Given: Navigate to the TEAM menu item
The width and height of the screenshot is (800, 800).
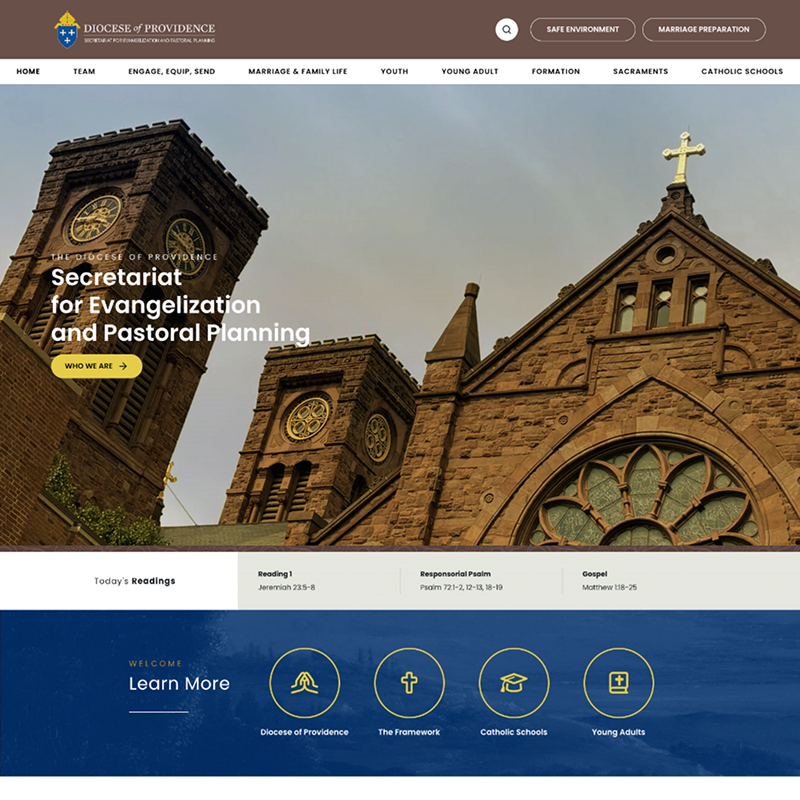Looking at the screenshot, I should pos(84,71).
